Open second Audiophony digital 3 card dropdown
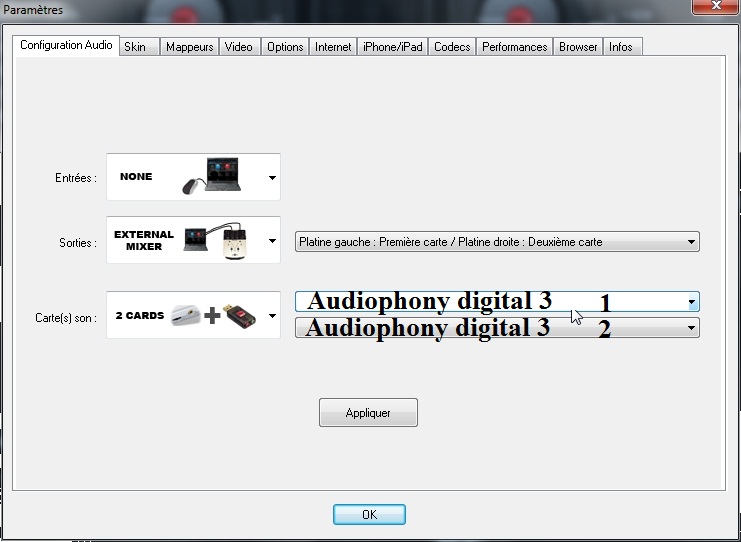Screen dimensions: 741x542 point(497,327)
